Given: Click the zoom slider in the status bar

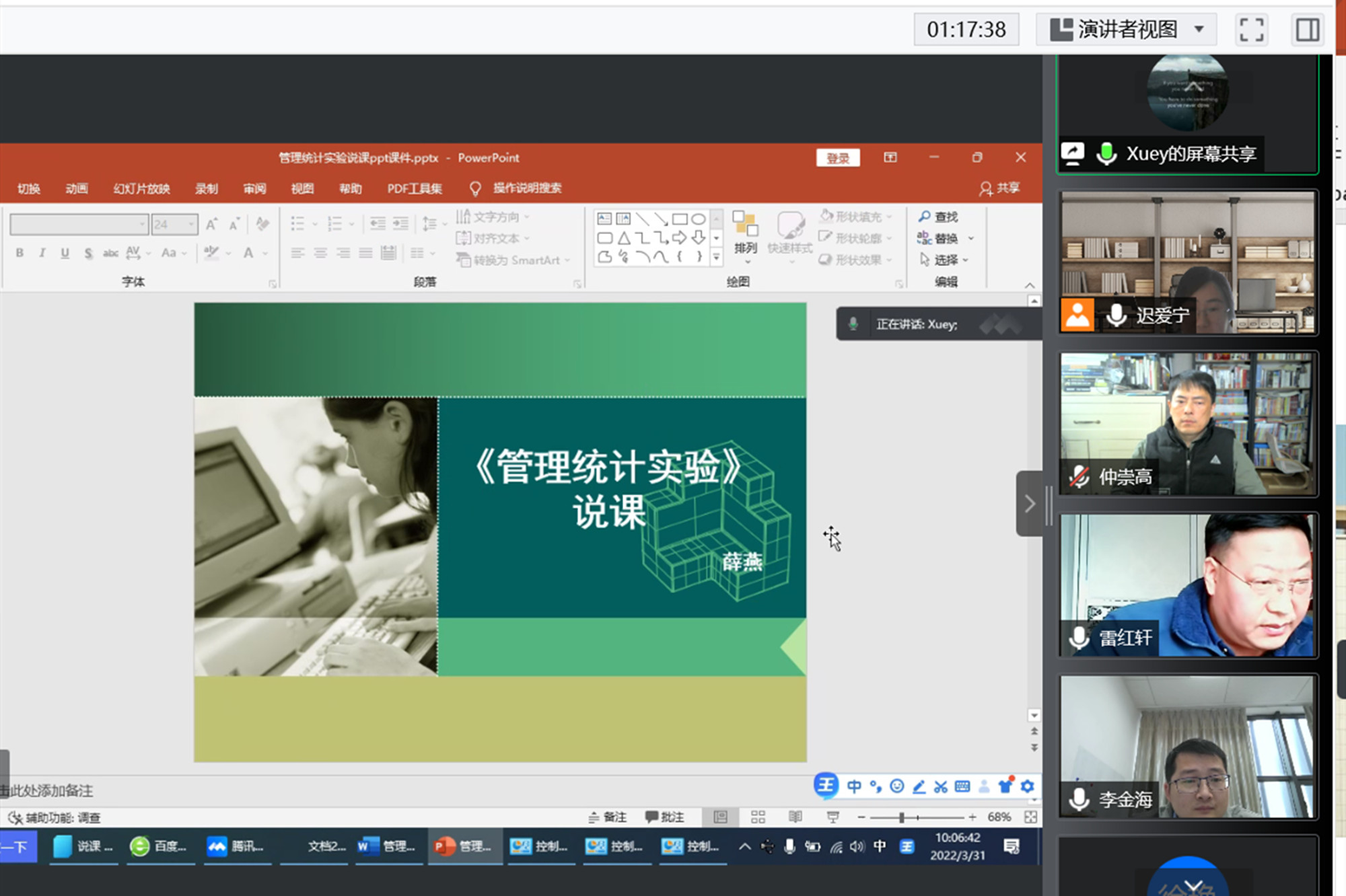Looking at the screenshot, I should [x=901, y=817].
